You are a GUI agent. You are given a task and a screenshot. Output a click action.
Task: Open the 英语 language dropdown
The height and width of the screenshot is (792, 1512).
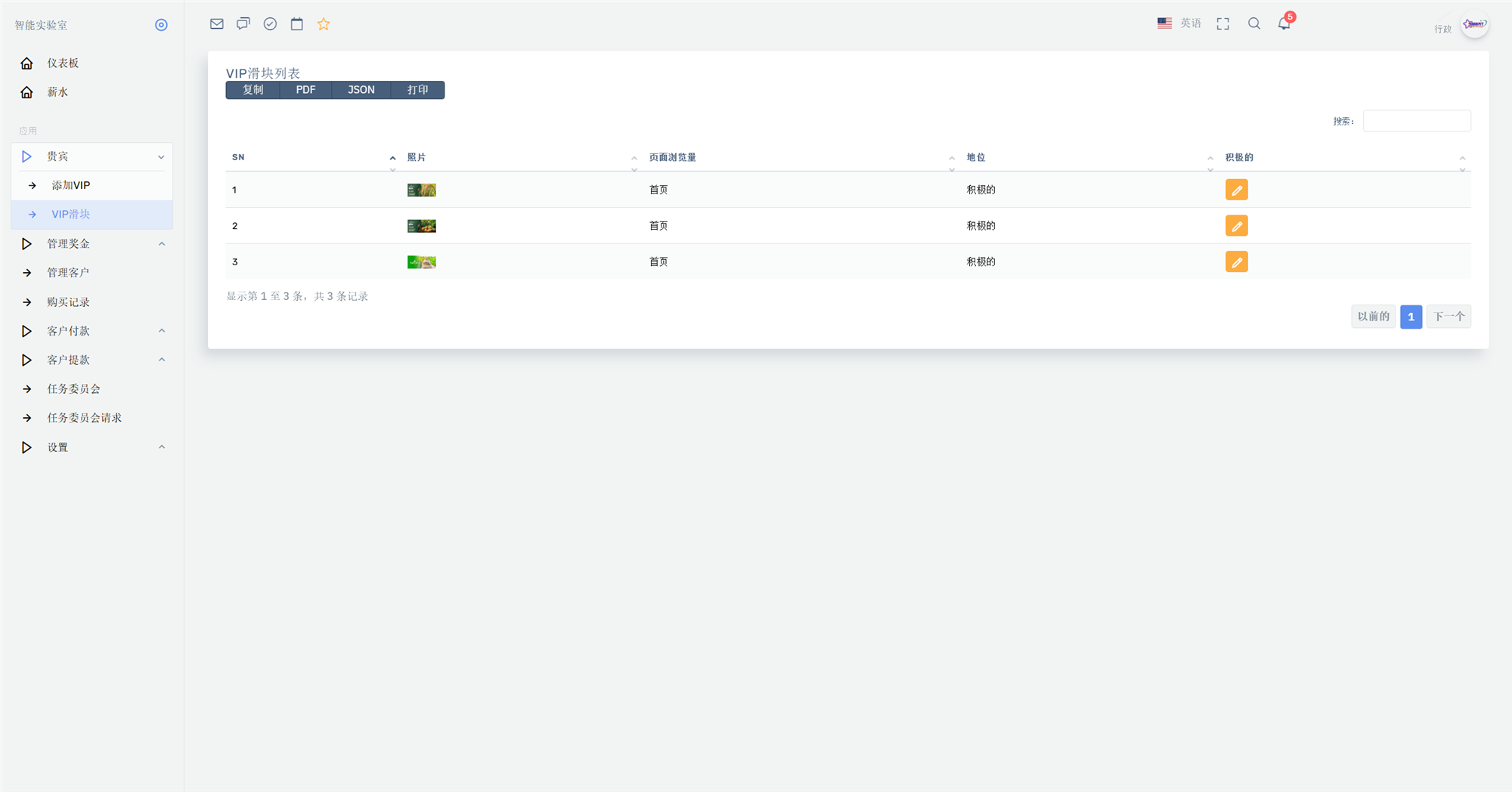tap(1179, 23)
